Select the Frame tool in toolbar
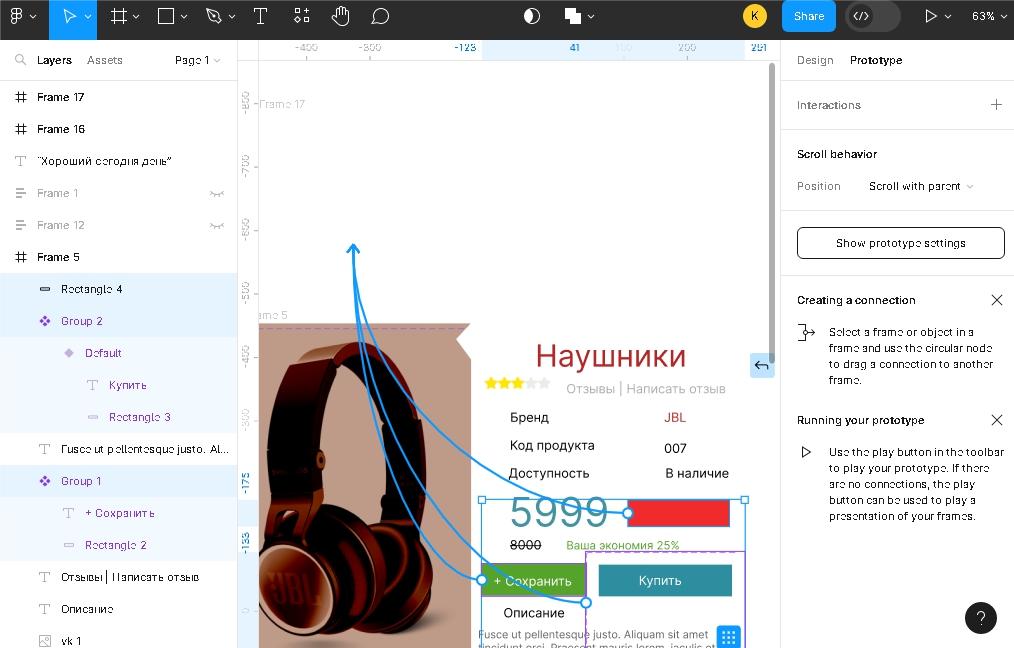 [x=119, y=16]
